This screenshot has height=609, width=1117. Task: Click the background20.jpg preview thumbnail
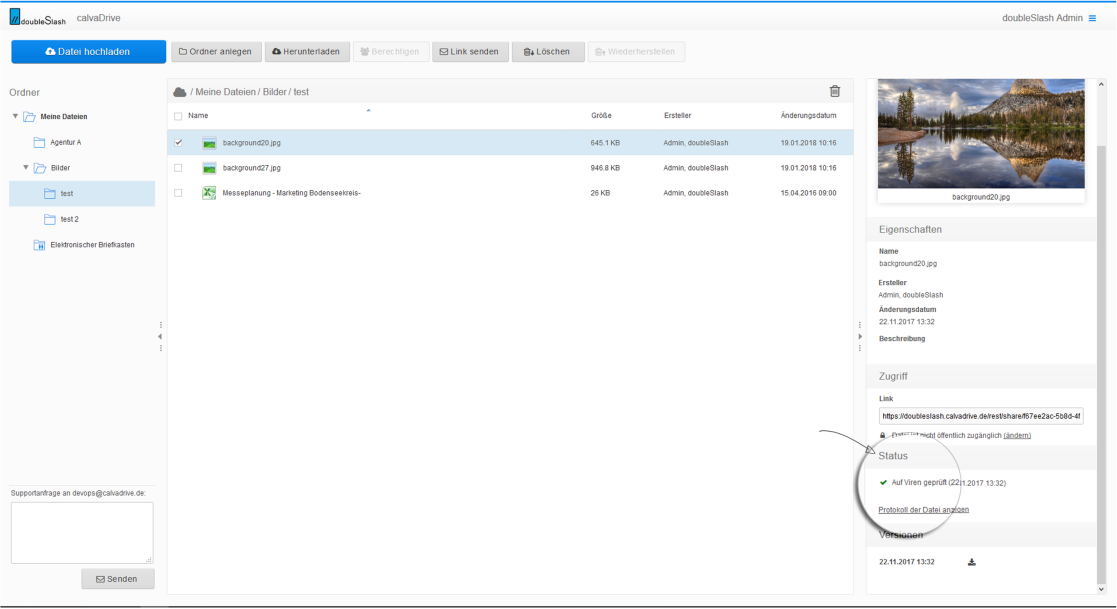[980, 133]
